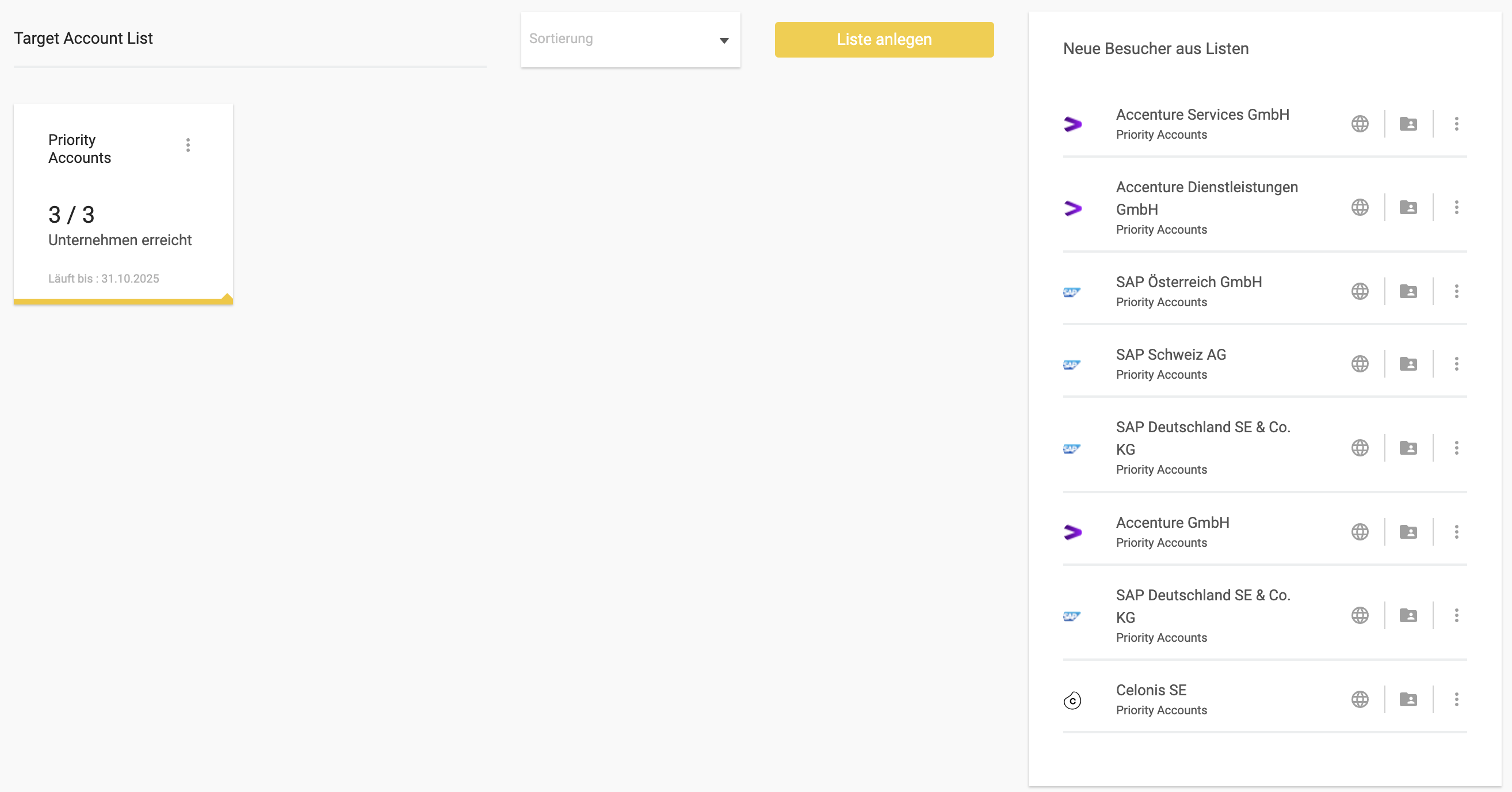Screen dimensions: 1512x792
Task: Open contact folder icon for Accenture Services GmbH
Action: pos(1408,124)
